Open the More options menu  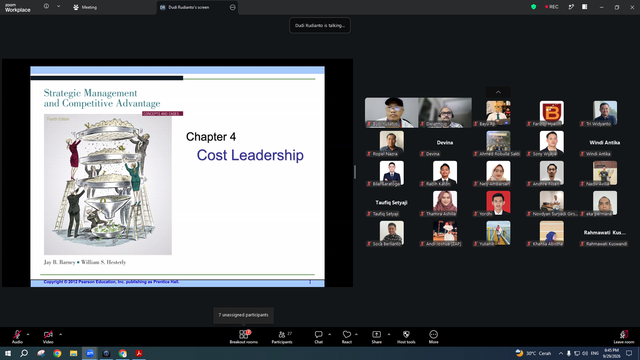pyautogui.click(x=433, y=337)
